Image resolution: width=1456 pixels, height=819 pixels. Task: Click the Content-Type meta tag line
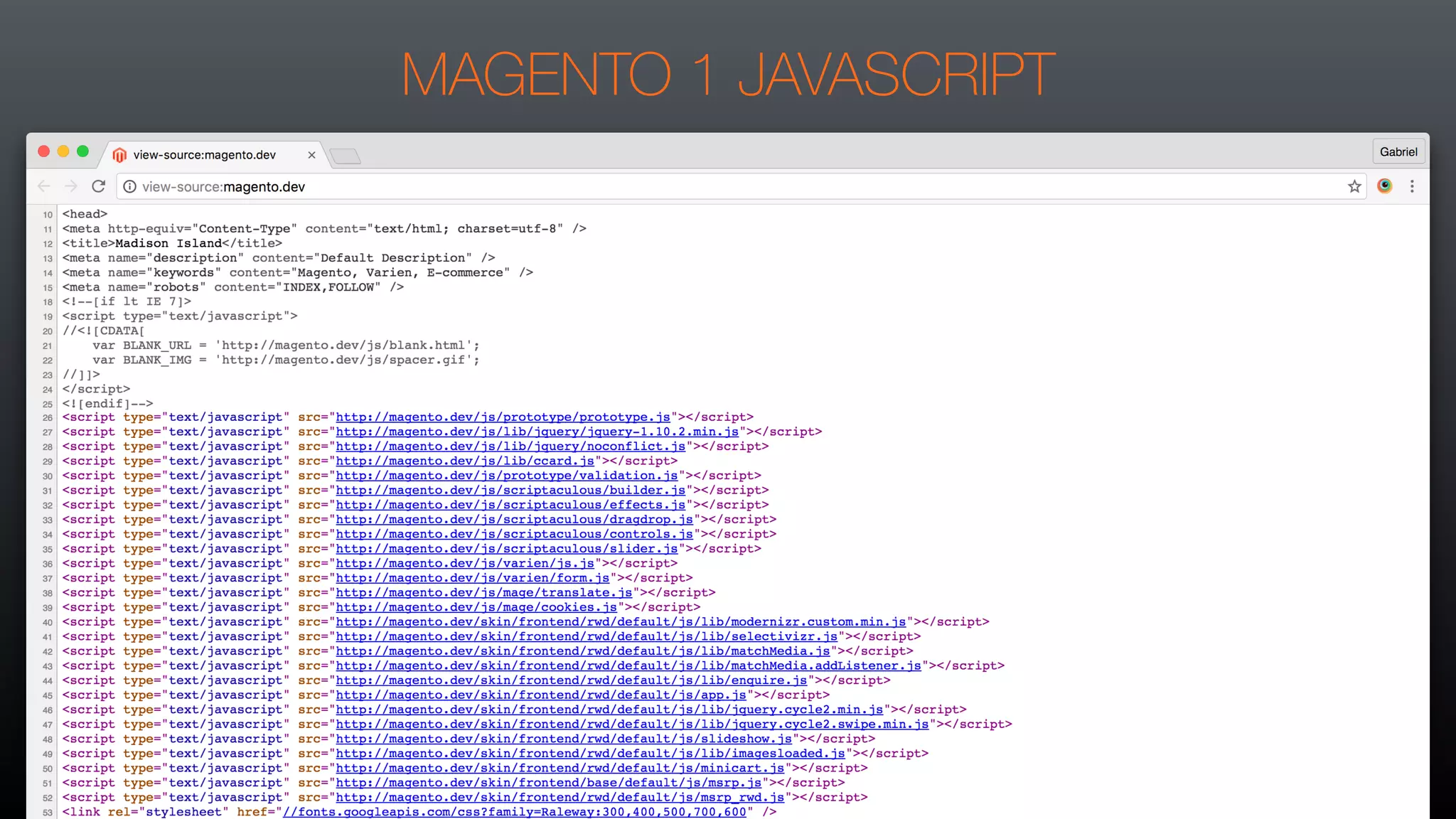tap(324, 229)
